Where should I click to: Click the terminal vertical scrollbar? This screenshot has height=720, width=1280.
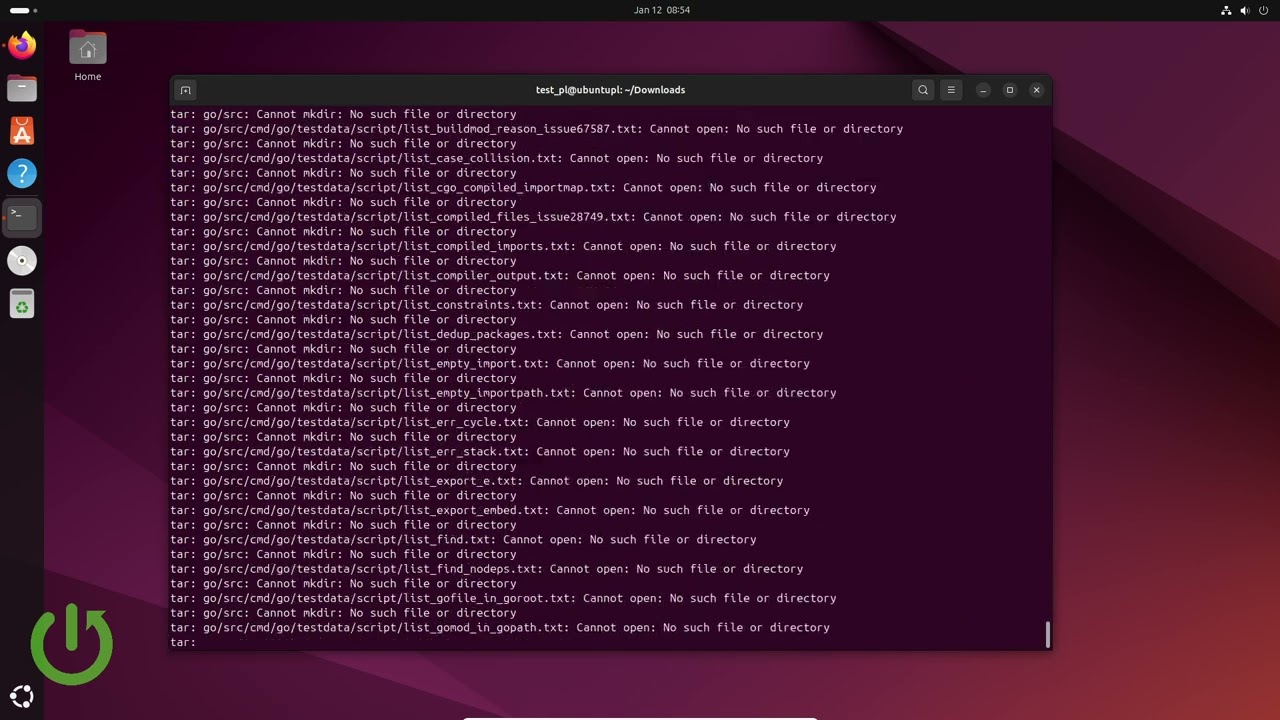pyautogui.click(x=1048, y=634)
